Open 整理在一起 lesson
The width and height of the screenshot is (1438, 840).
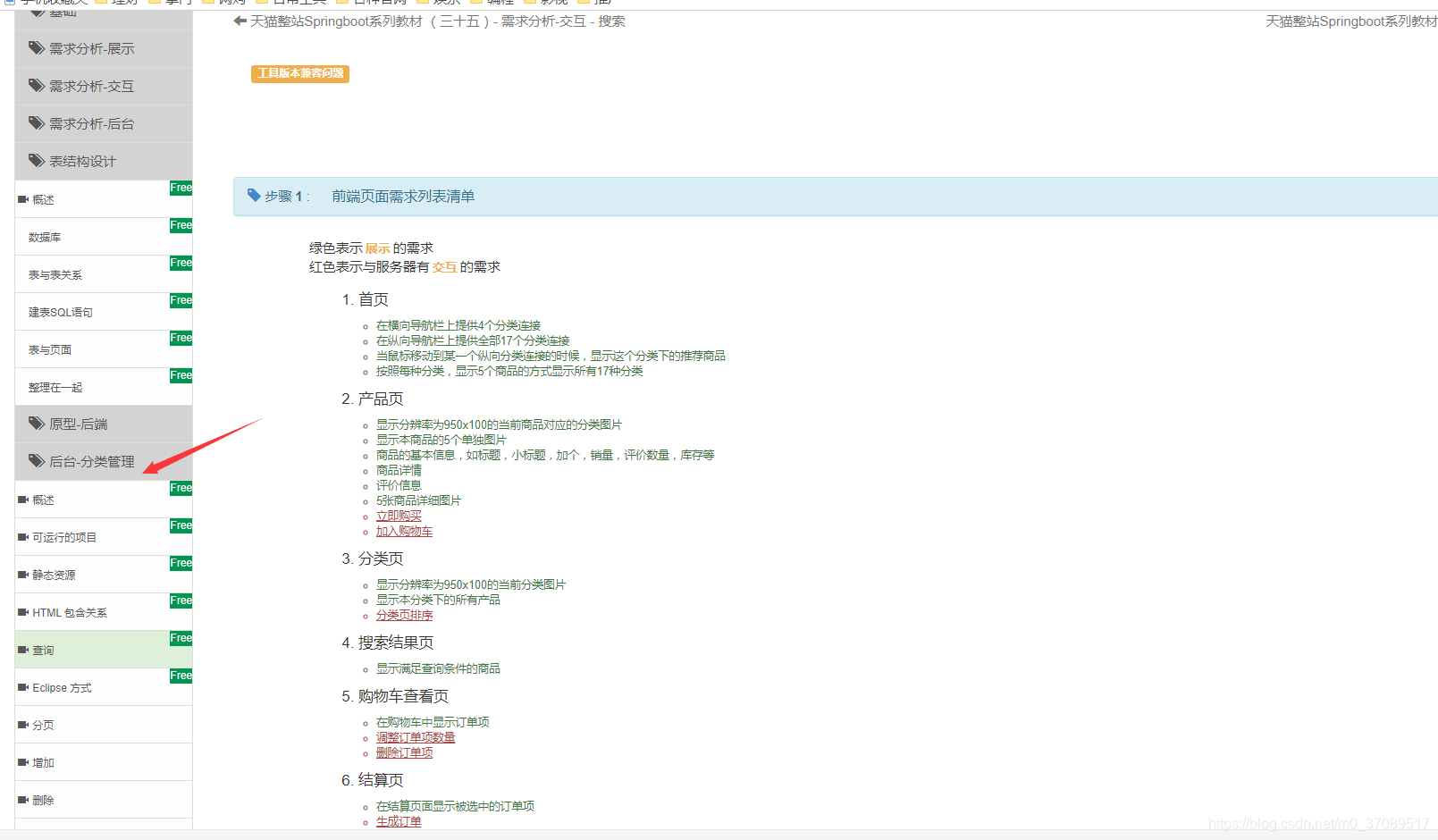coord(104,387)
